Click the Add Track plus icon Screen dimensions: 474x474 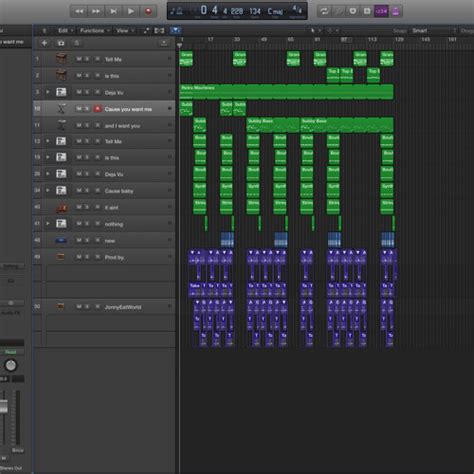tap(44, 43)
